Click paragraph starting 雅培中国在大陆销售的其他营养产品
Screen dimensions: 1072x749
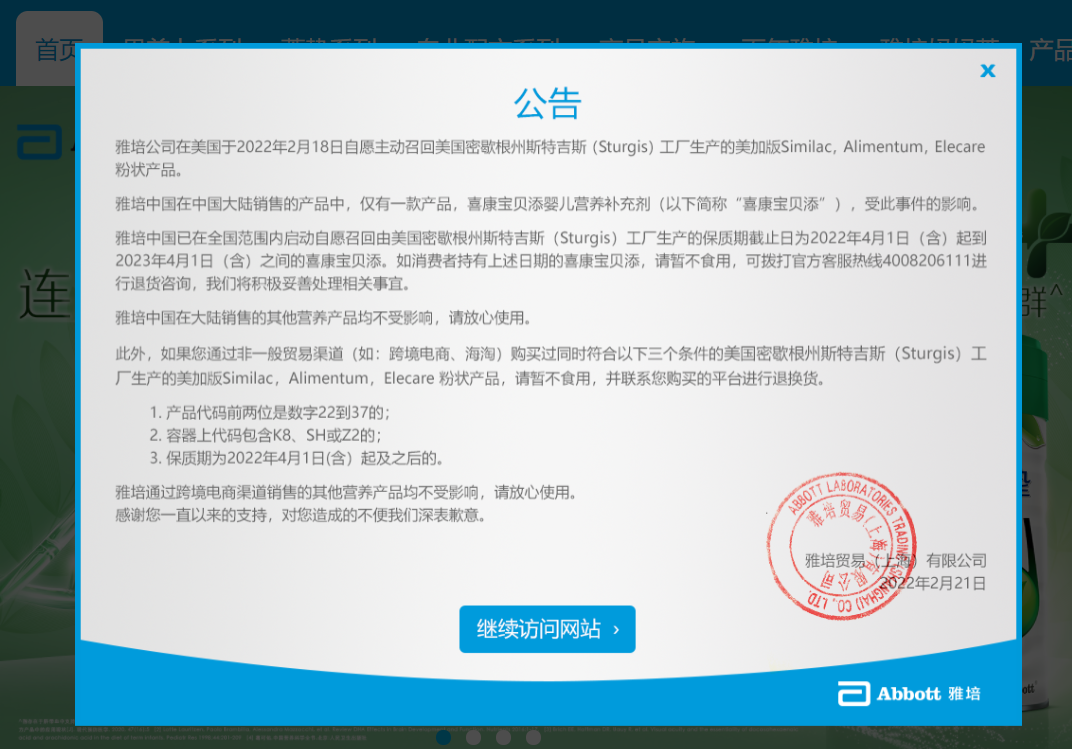point(323,318)
